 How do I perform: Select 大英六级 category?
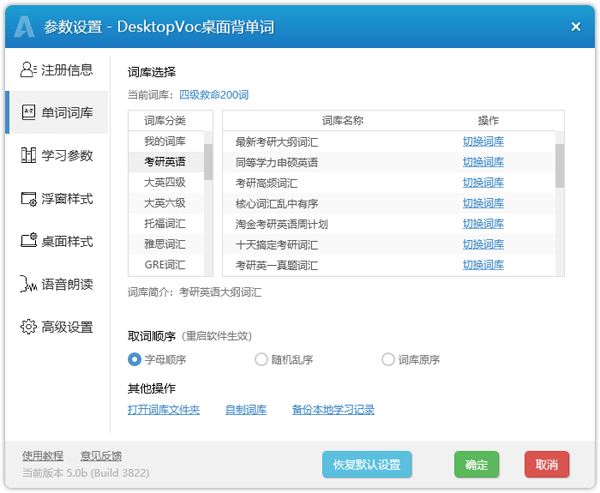(166, 203)
